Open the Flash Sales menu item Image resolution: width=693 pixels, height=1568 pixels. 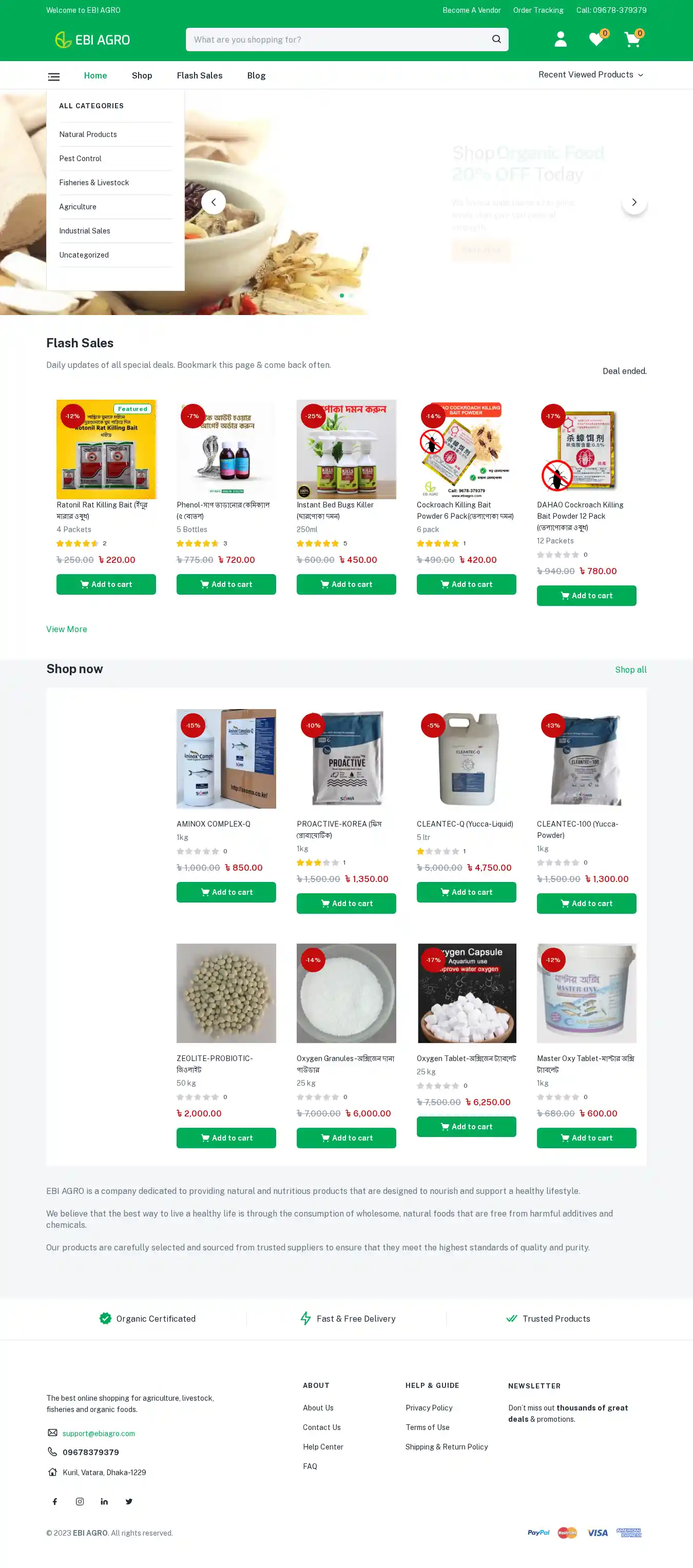(x=199, y=75)
